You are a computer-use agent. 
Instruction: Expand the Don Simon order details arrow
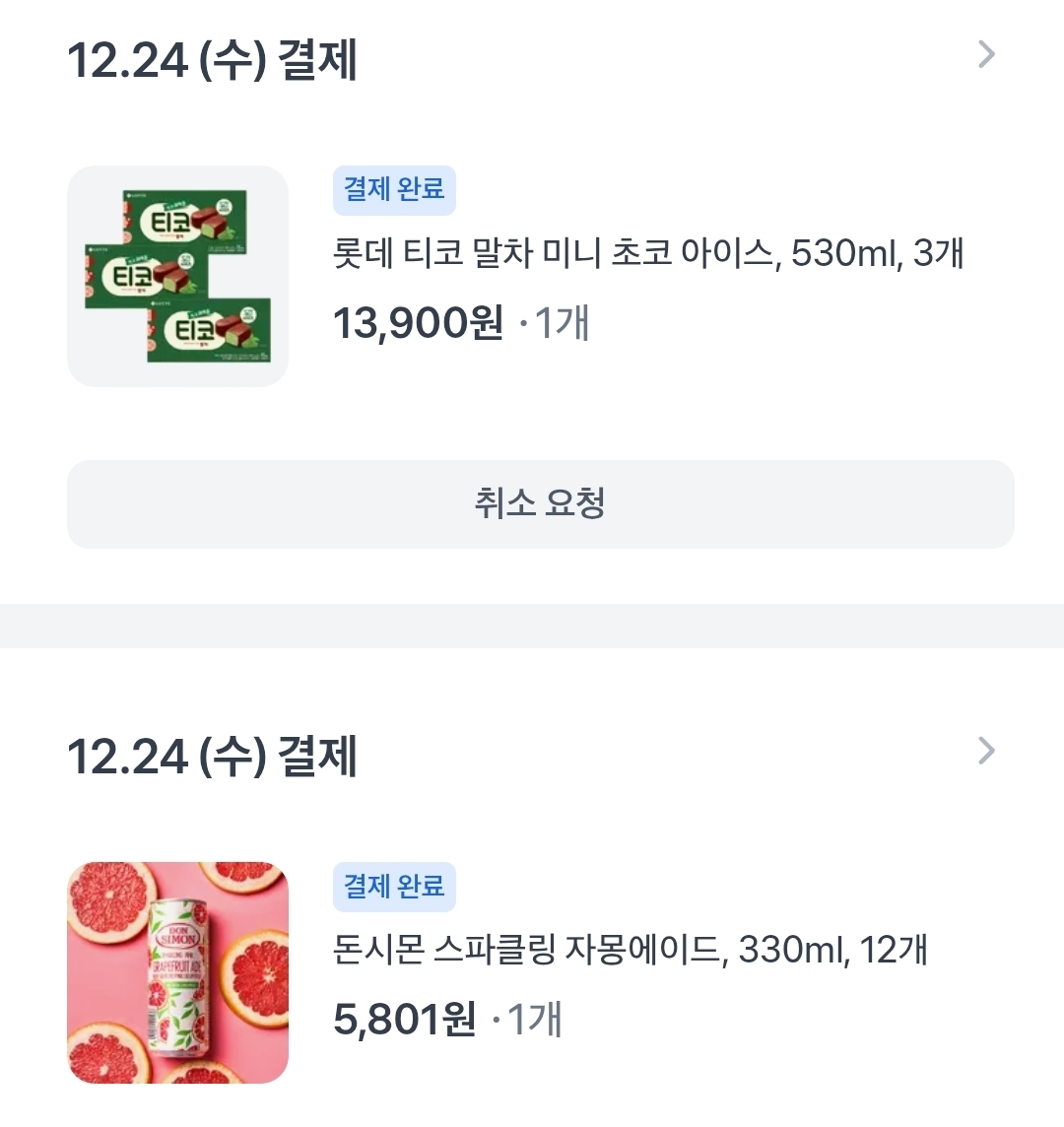pyautogui.click(x=986, y=752)
